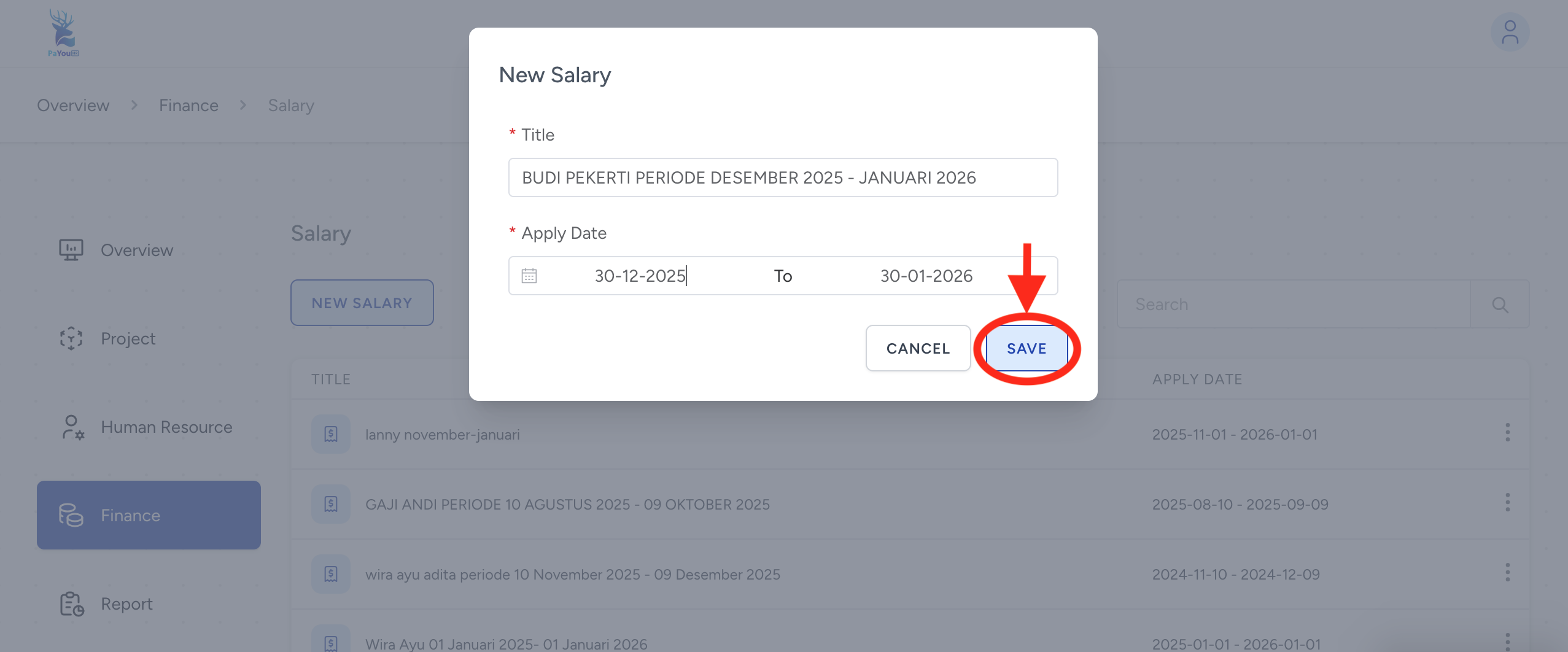The width and height of the screenshot is (1568, 652).
Task: Open the user profile avatar icon
Action: click(x=1509, y=33)
